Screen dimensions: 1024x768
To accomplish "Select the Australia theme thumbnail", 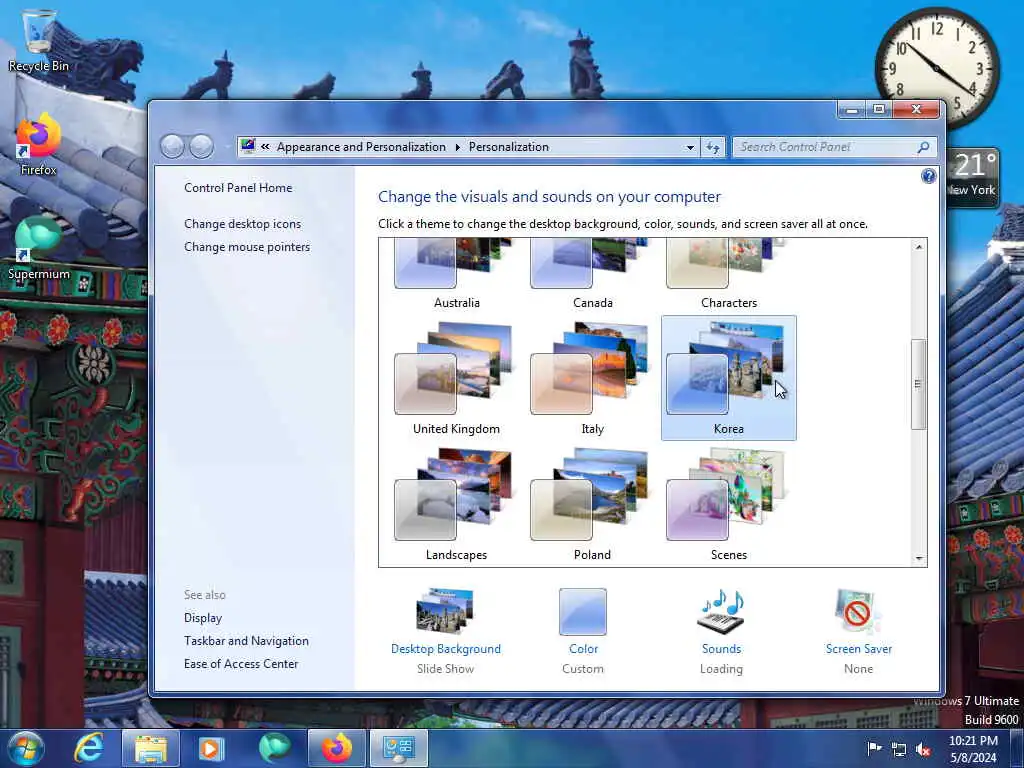I will coord(456,274).
